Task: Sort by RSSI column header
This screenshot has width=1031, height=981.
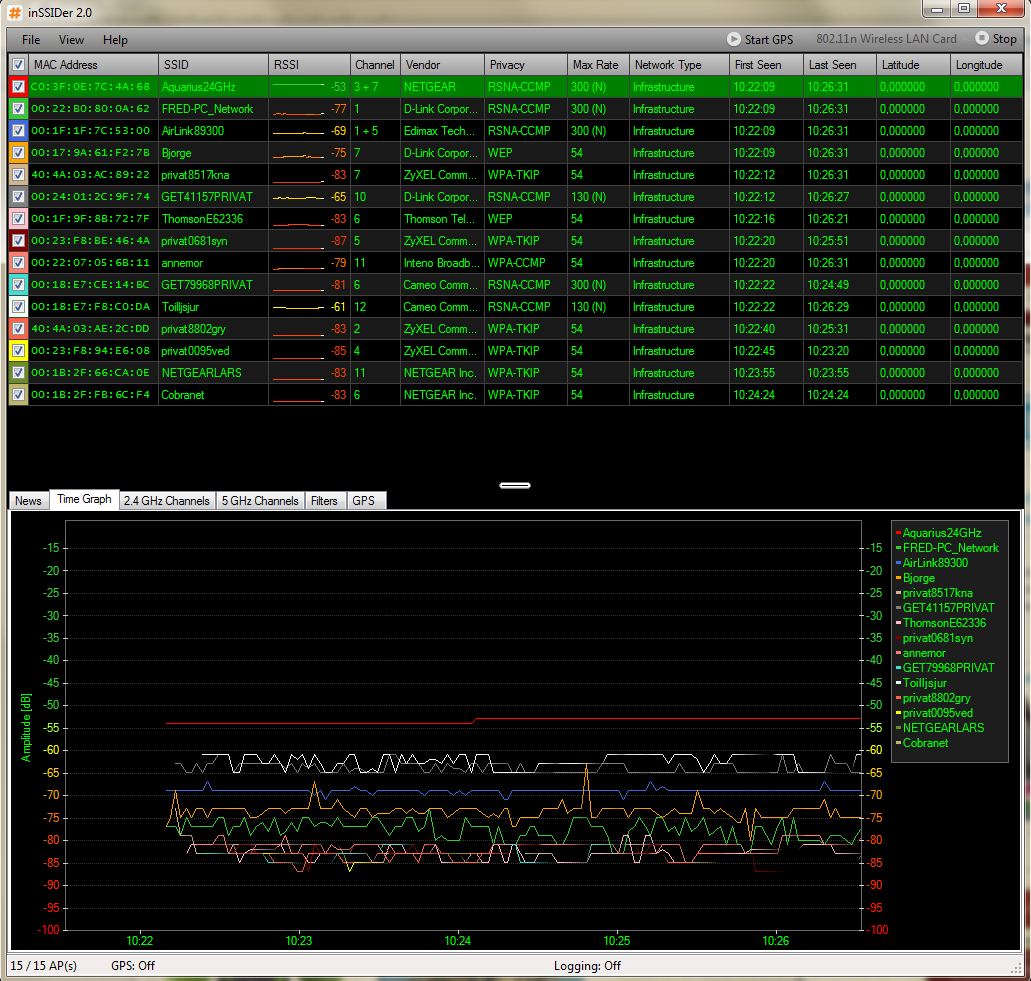Action: click(310, 64)
